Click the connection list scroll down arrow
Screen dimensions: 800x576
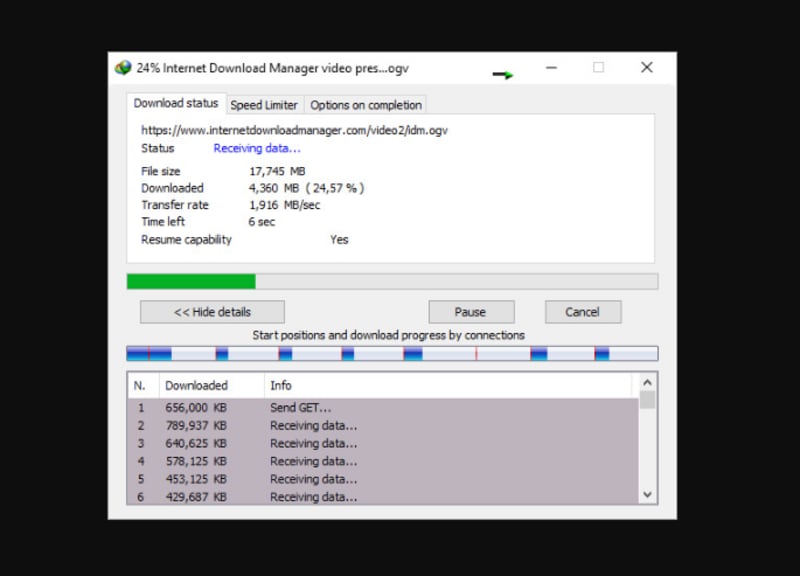tap(647, 494)
